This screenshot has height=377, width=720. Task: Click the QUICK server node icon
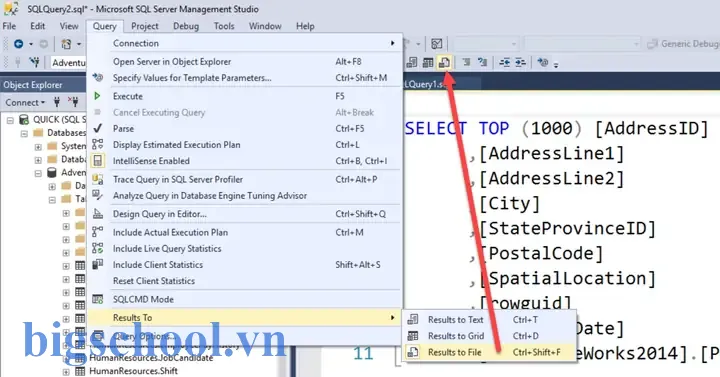24,119
